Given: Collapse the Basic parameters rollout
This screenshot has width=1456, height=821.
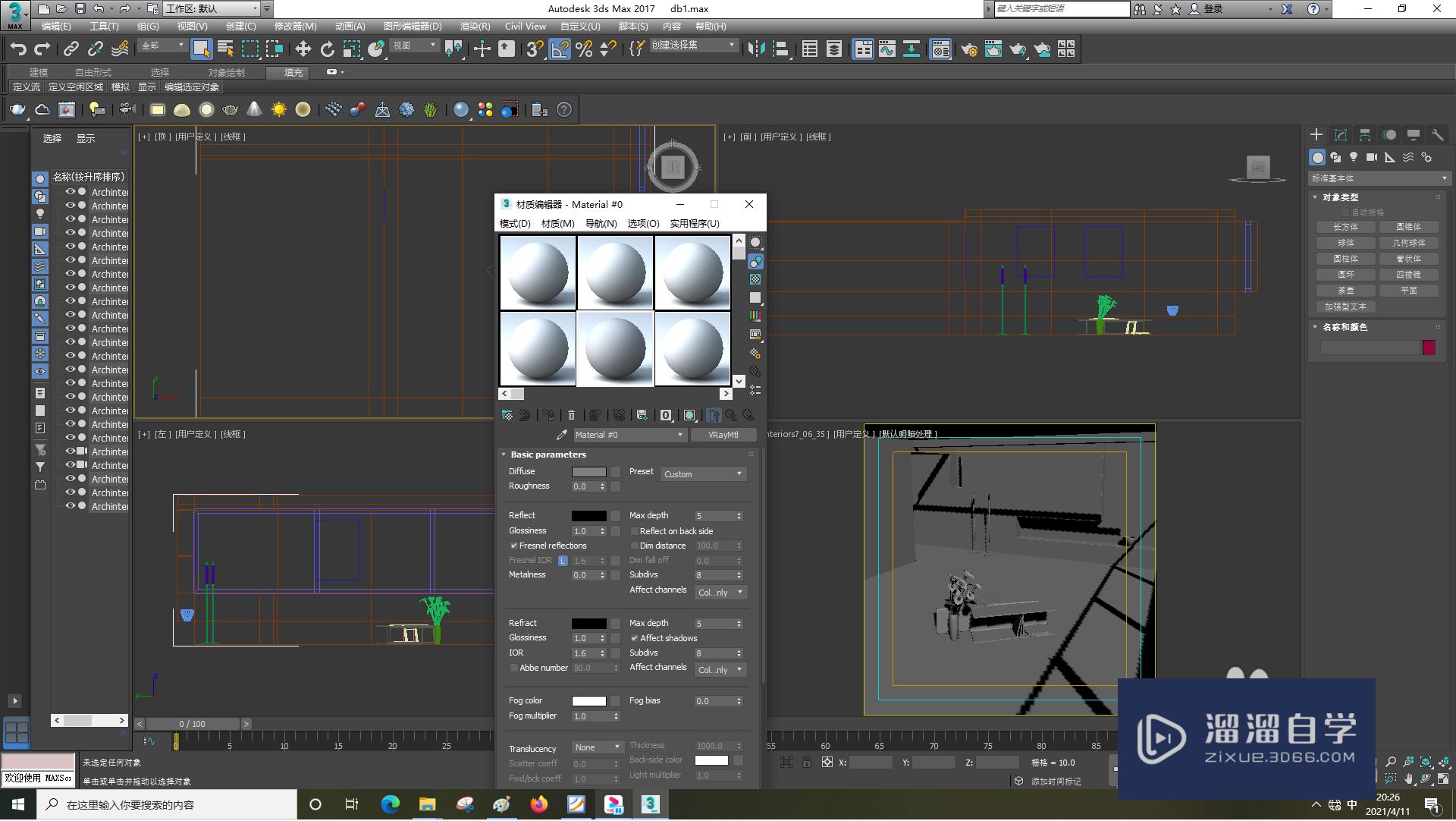Looking at the screenshot, I should (548, 455).
